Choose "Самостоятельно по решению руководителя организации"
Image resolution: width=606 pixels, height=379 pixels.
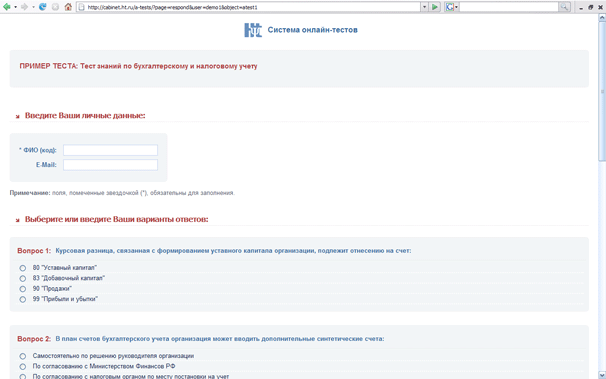click(x=23, y=356)
